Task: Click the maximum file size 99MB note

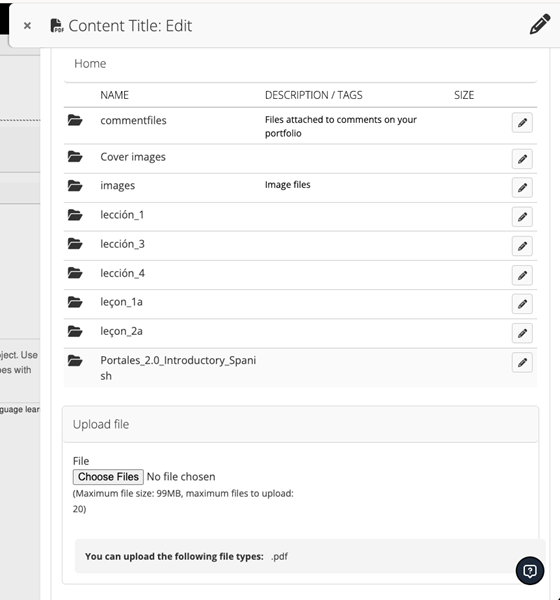Action: pyautogui.click(x=183, y=501)
